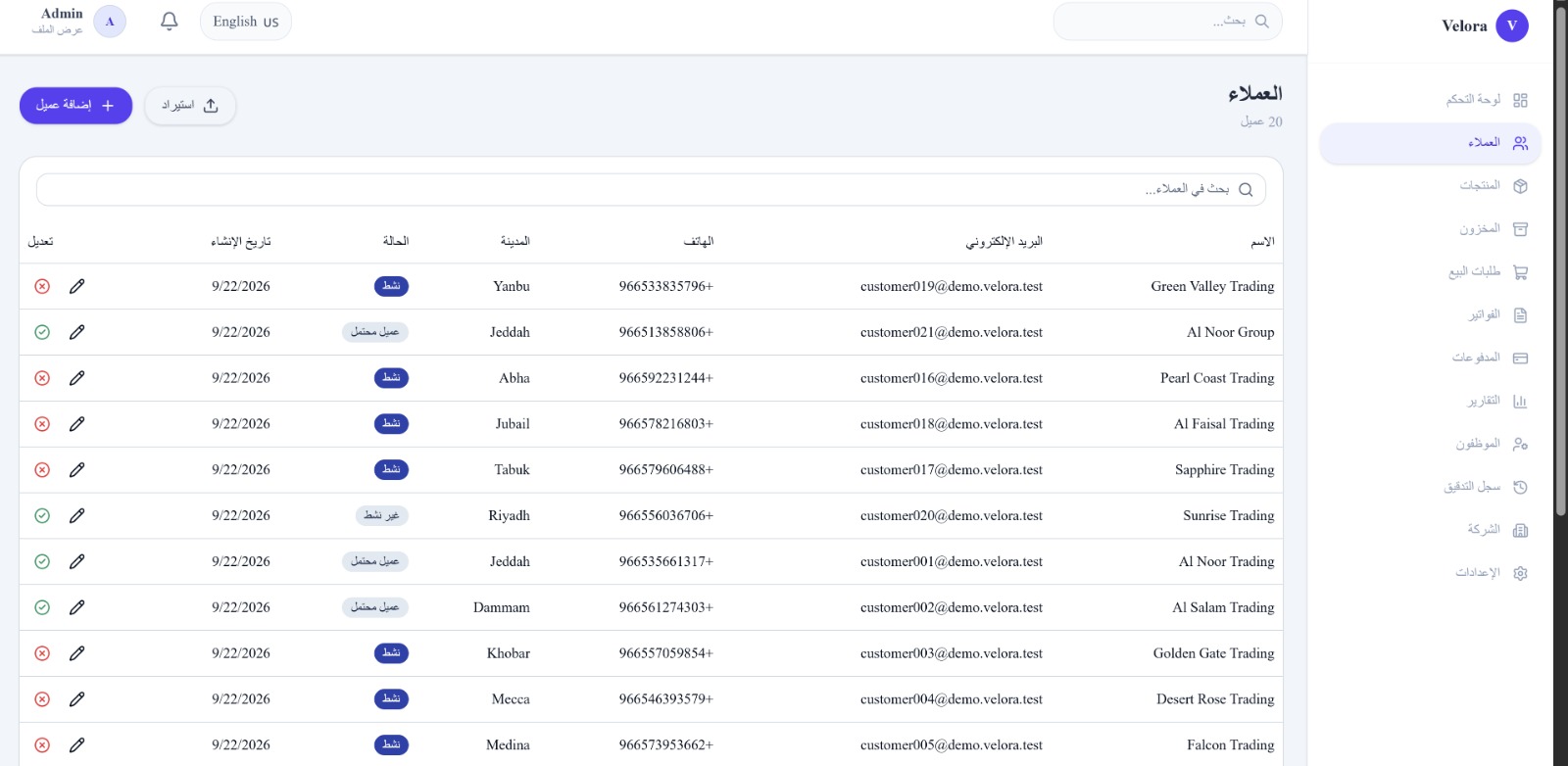Viewport: 1568px width, 766px height.
Task: Click the customer019@demo.velora.test email cell
Action: click(x=952, y=286)
